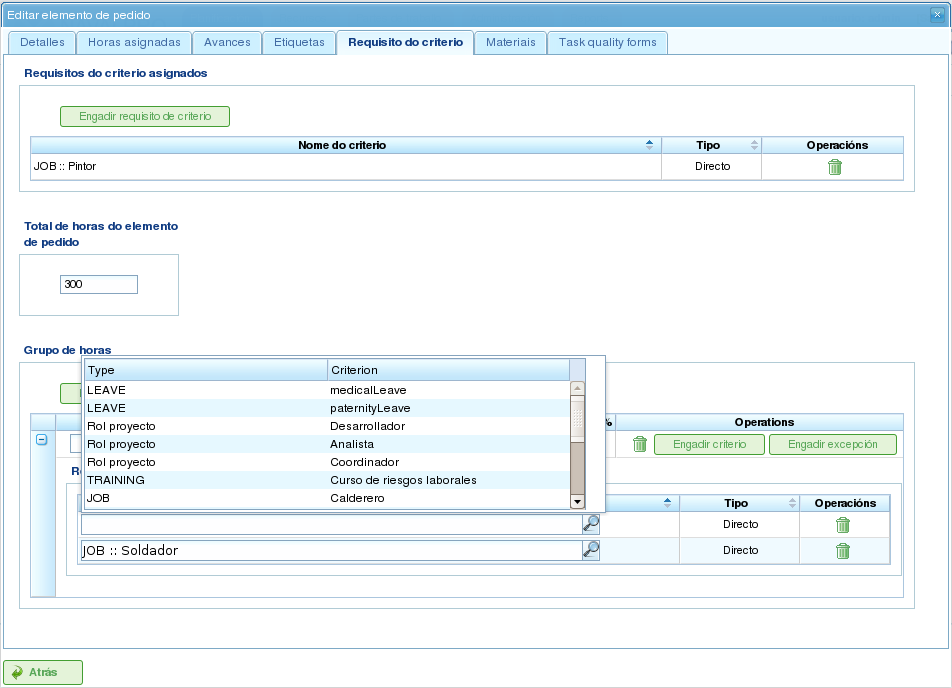Screen dimensions: 952x688
Task: Go to the Materiais tab
Action: click(x=510, y=42)
